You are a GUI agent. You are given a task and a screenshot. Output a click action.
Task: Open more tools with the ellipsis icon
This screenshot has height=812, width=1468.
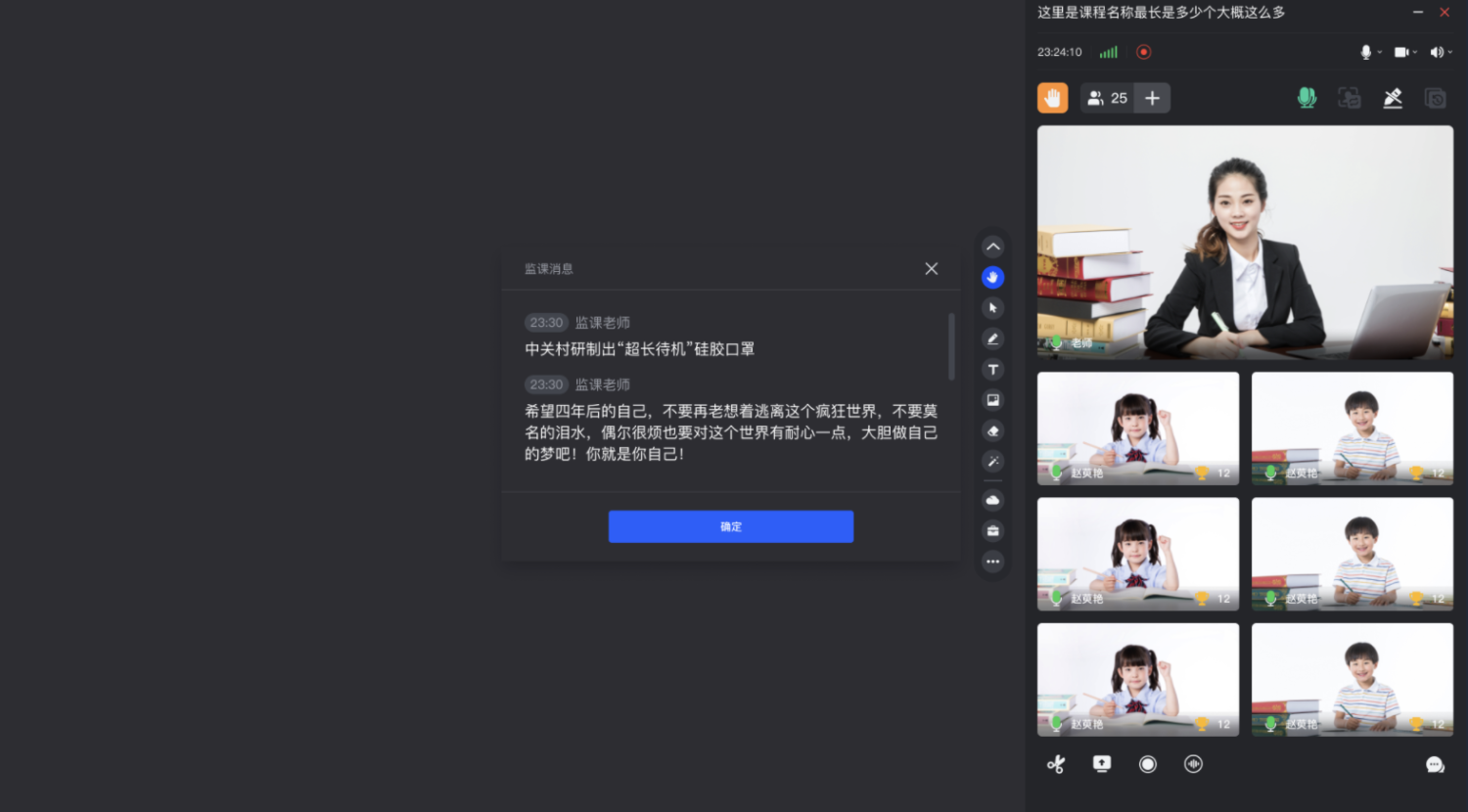tap(992, 562)
